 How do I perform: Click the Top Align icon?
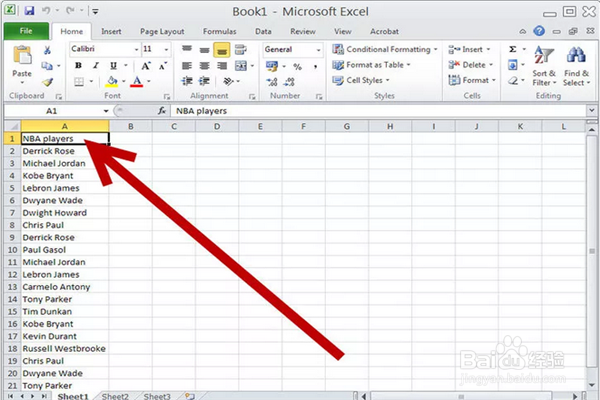(x=187, y=49)
